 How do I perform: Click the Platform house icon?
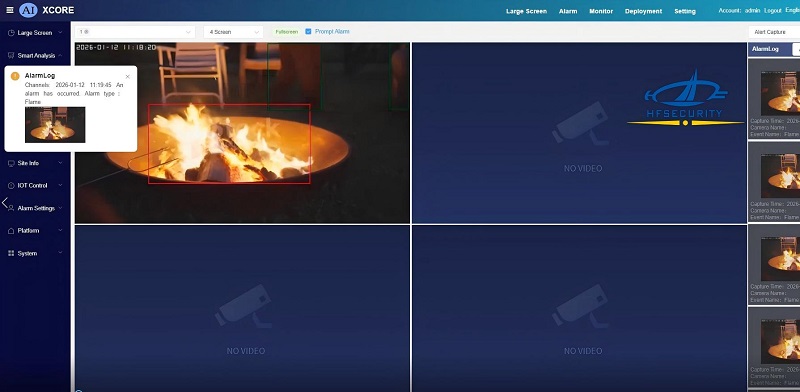11,231
